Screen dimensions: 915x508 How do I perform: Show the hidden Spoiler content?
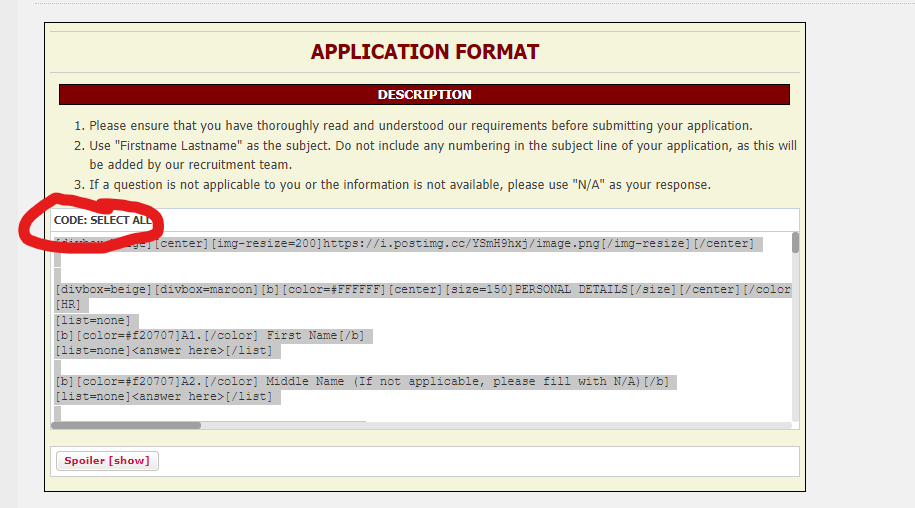107,461
